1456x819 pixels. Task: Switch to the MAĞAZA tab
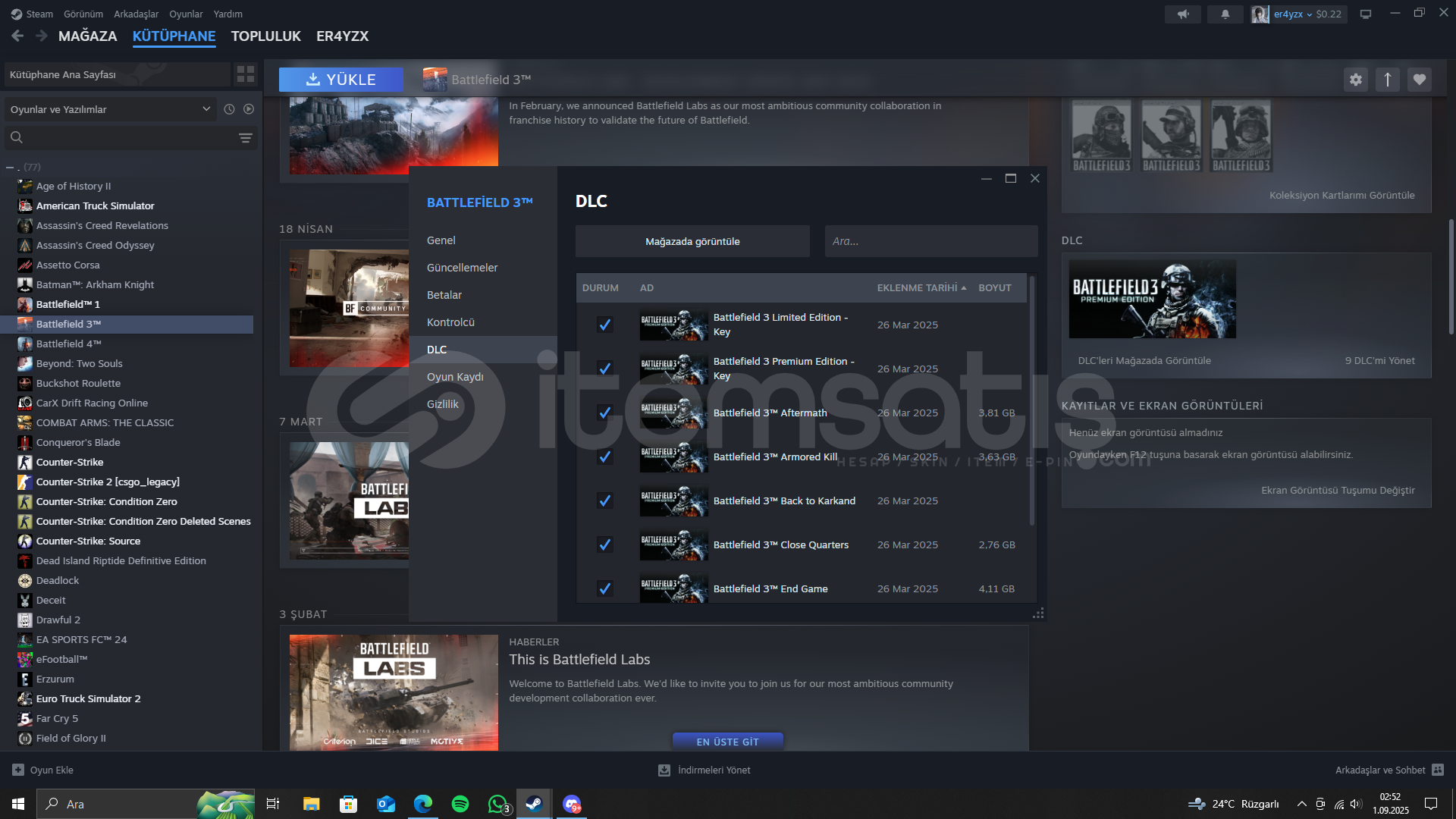[x=88, y=36]
